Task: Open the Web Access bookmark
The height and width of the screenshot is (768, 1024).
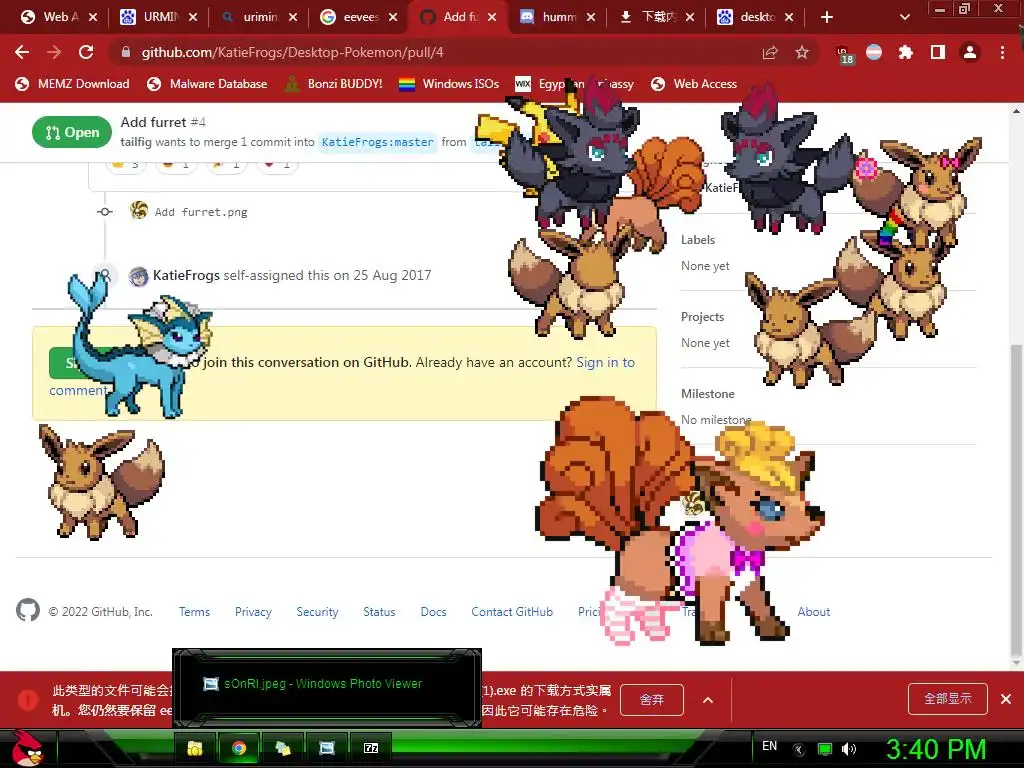Action: click(x=694, y=84)
